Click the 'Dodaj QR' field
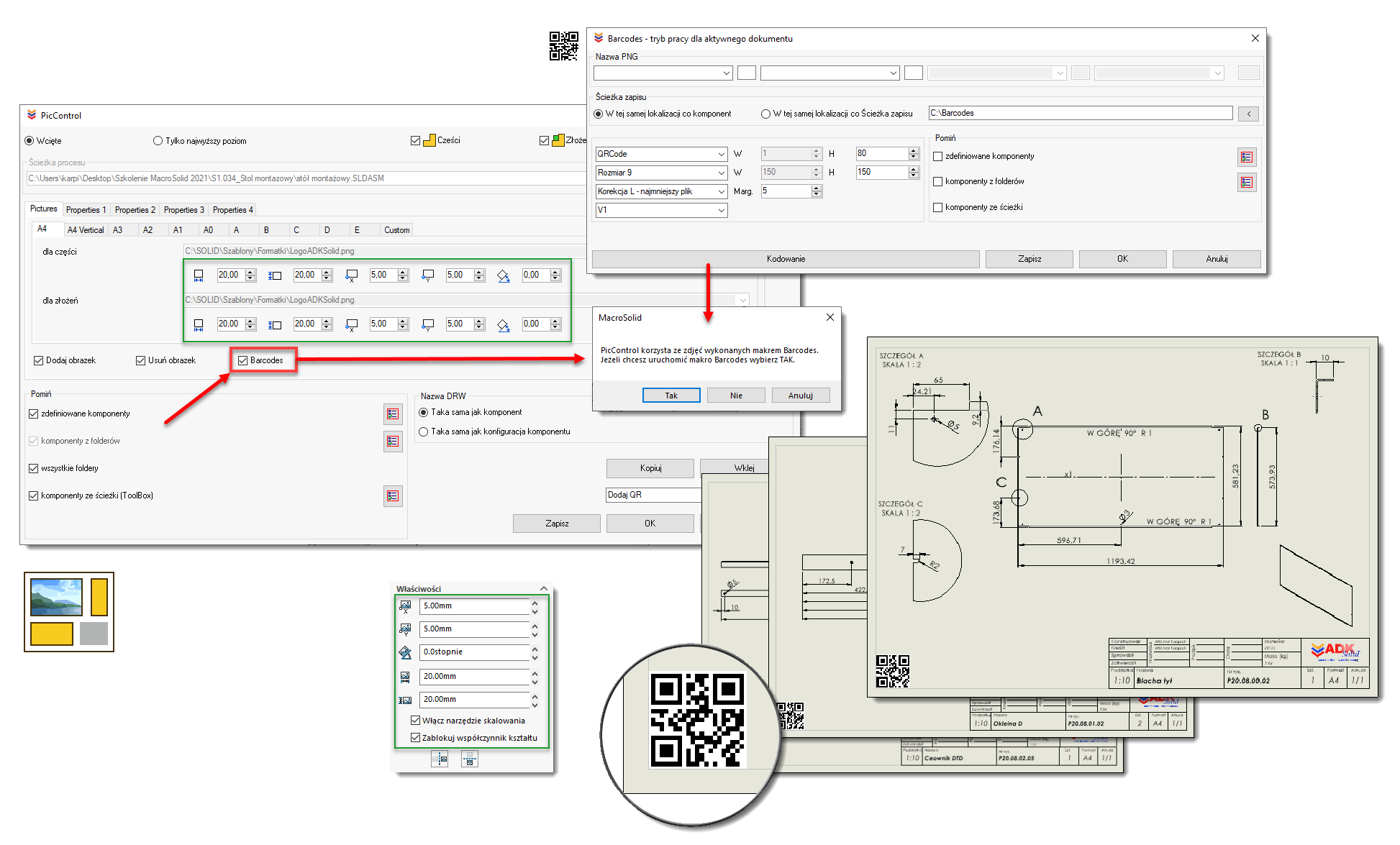Image resolution: width=1400 pixels, height=845 pixels. 653,495
